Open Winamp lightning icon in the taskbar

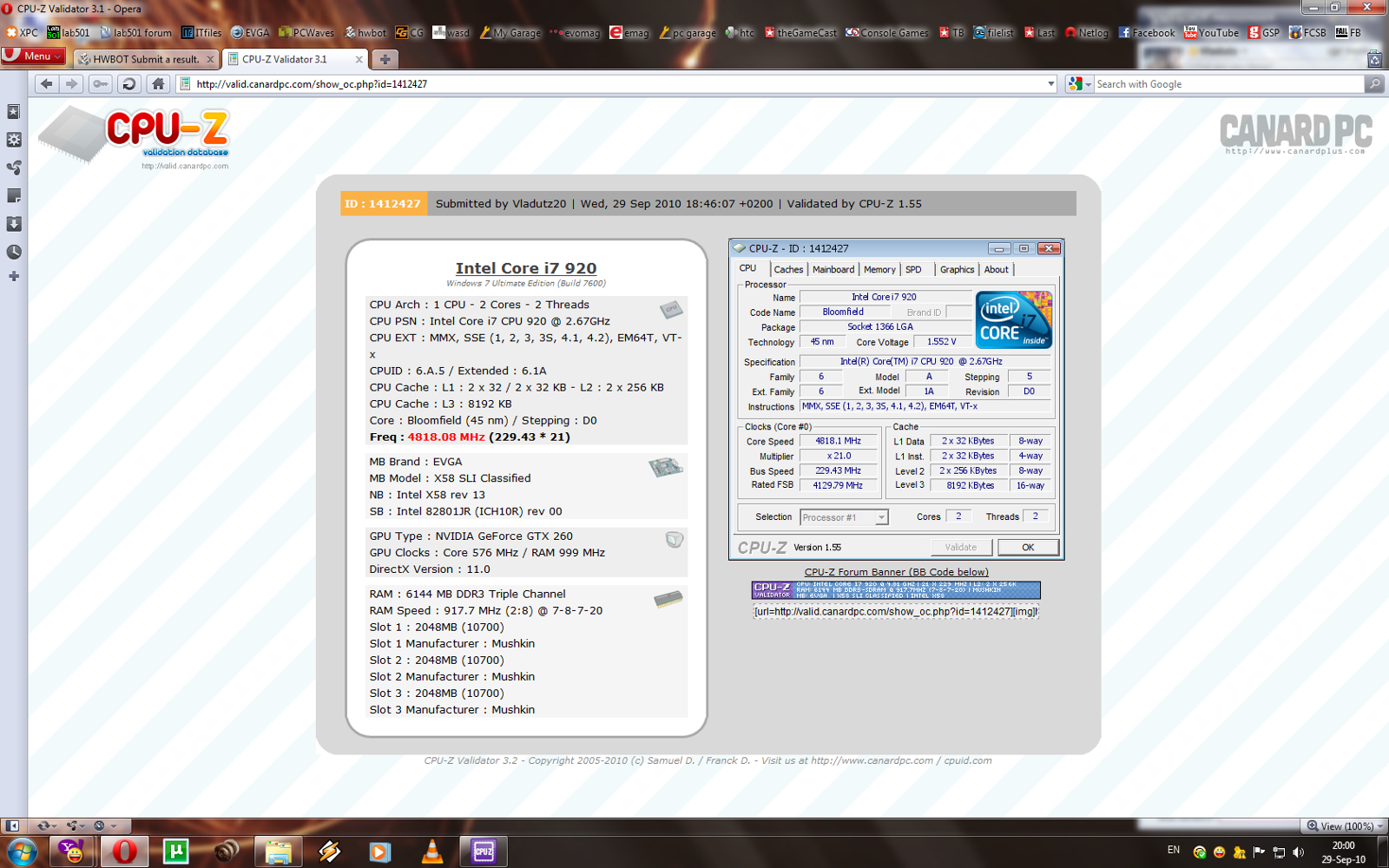[329, 852]
